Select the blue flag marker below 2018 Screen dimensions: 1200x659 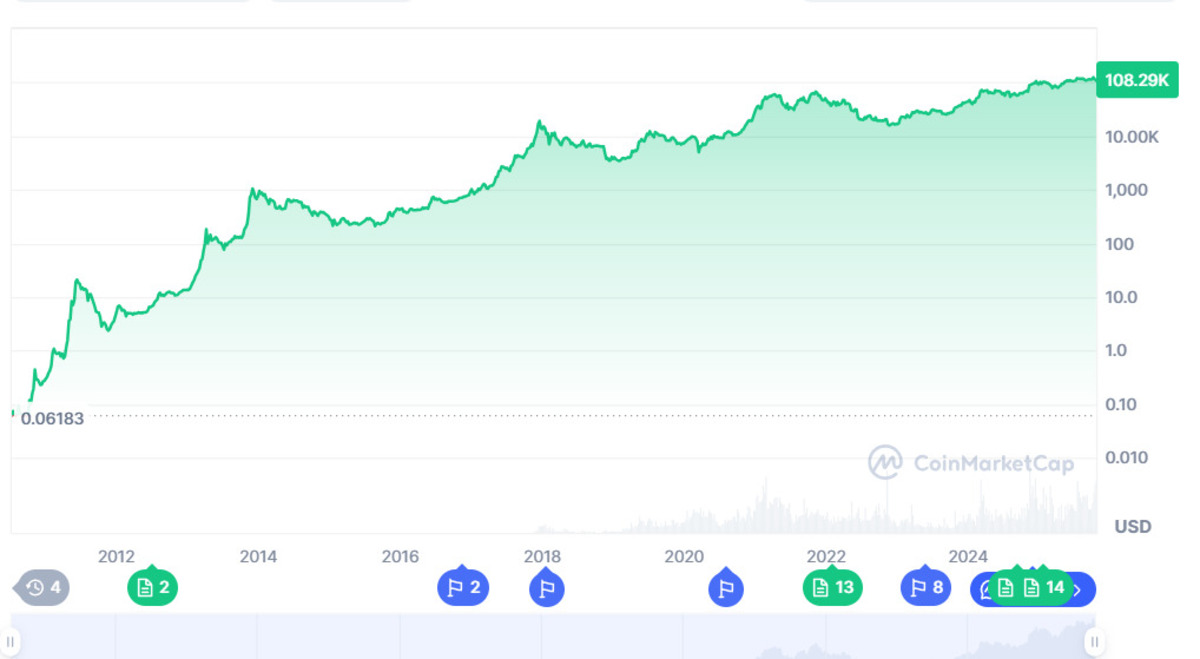(x=547, y=589)
